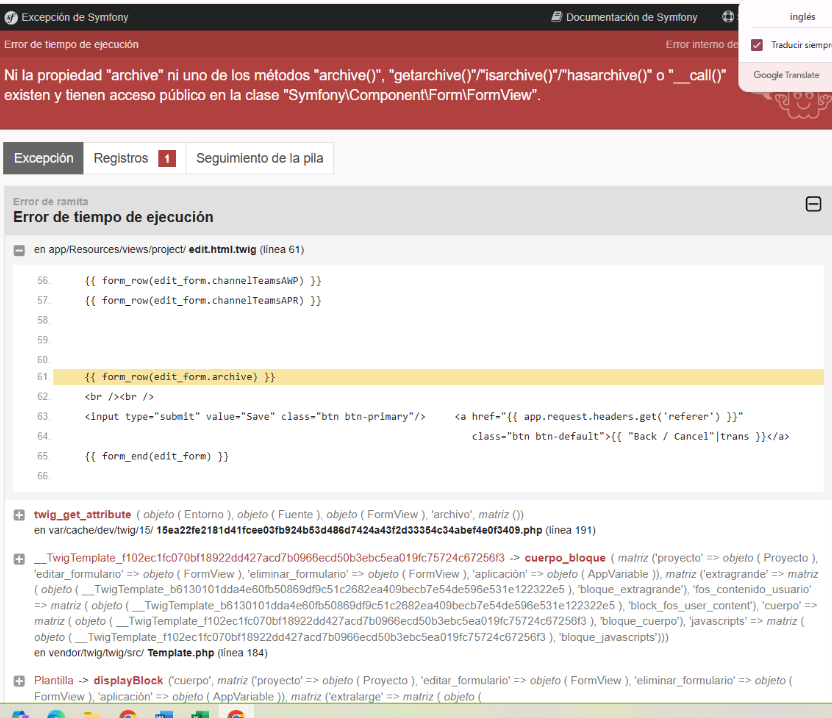This screenshot has height=718, width=832.
Task: Open Excel from the taskbar
Action: [x=200, y=714]
